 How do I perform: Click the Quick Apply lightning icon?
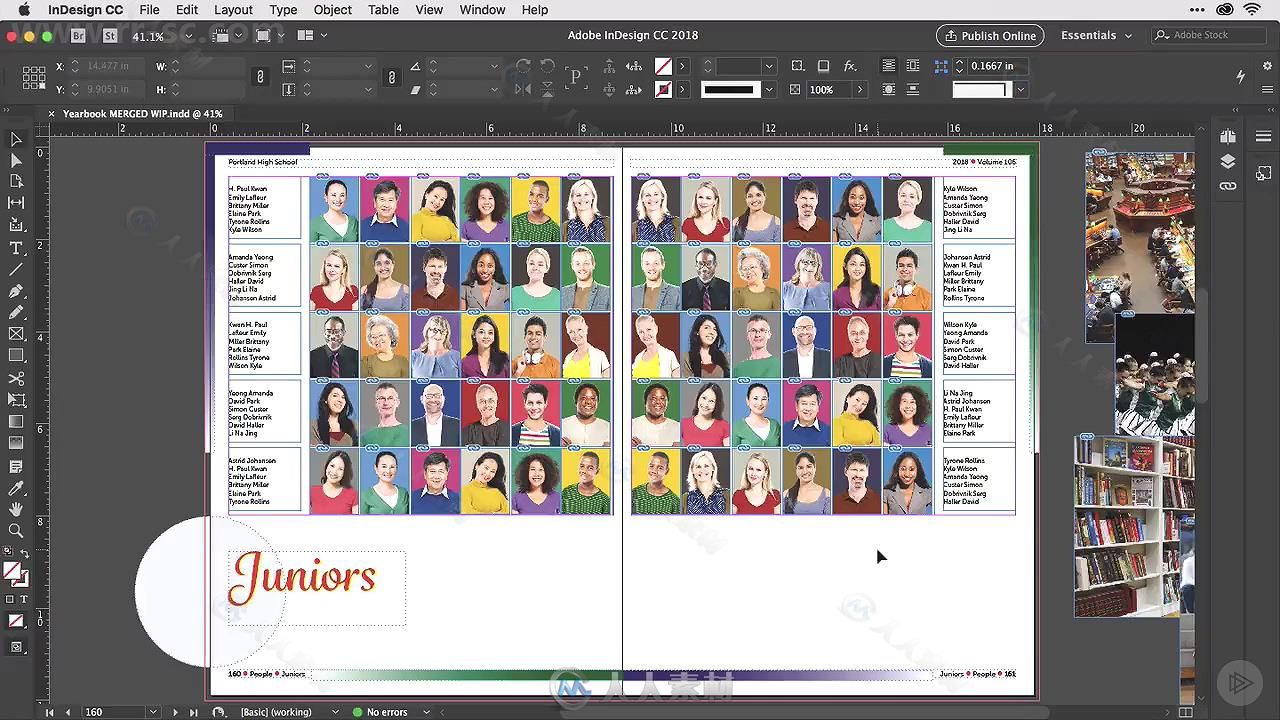point(1241,76)
